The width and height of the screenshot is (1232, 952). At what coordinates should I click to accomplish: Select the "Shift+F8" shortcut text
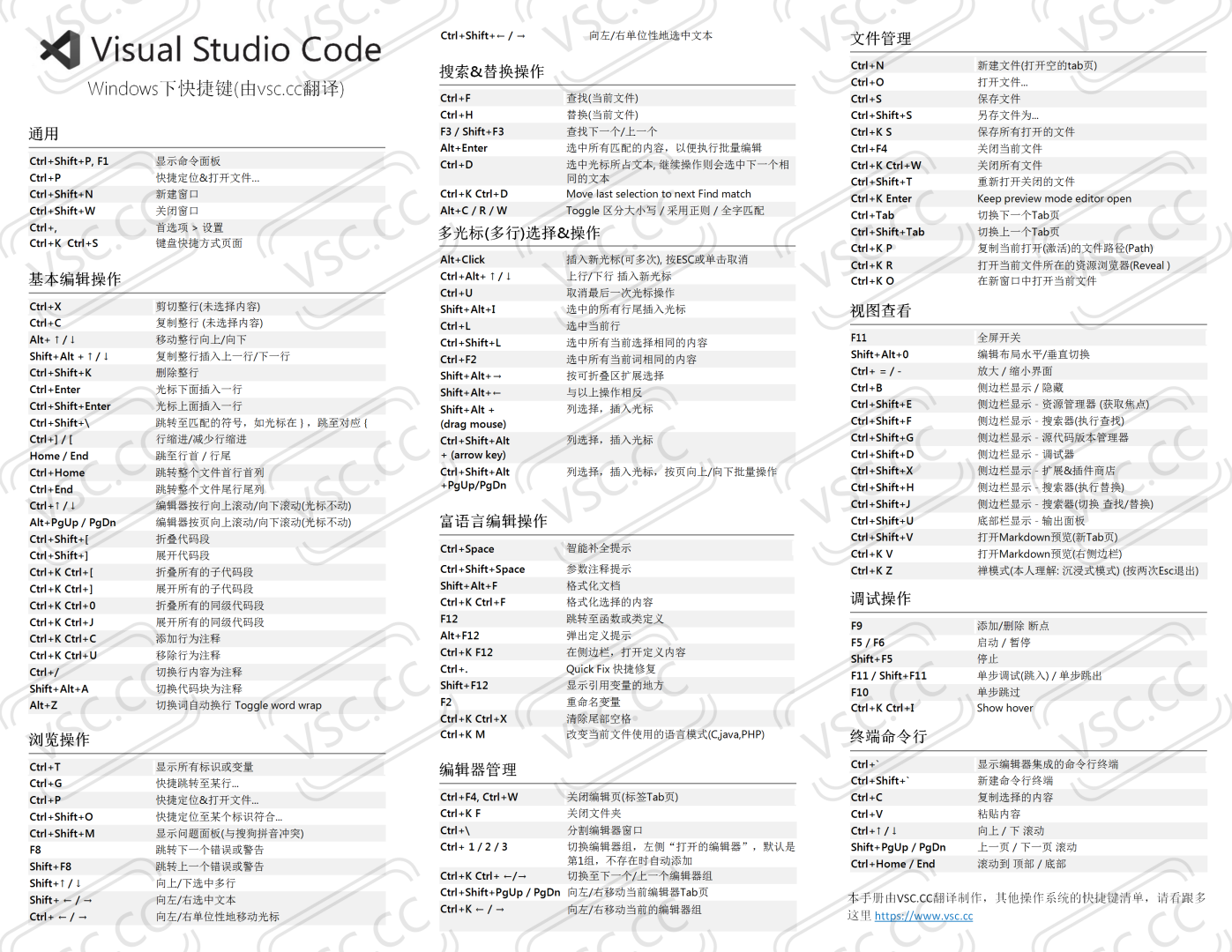tap(50, 866)
